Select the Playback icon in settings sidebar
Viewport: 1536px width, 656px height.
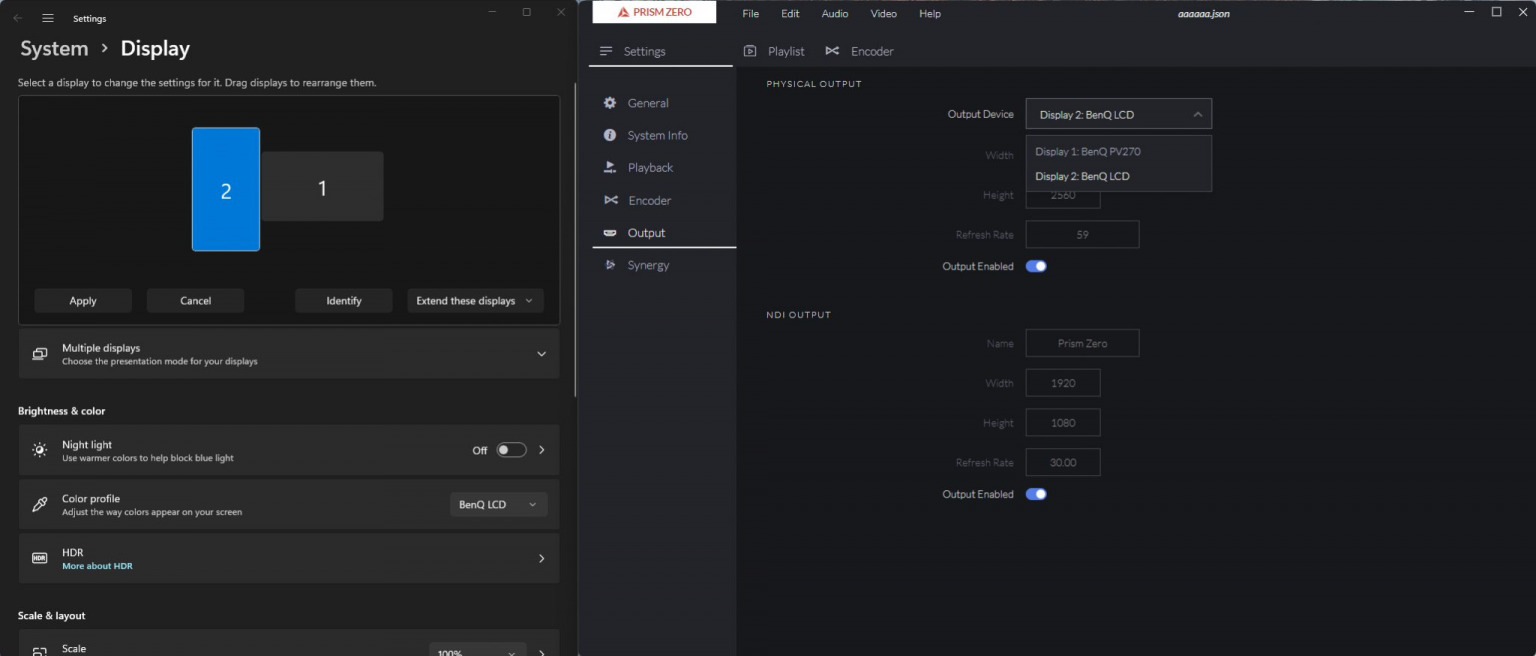610,168
